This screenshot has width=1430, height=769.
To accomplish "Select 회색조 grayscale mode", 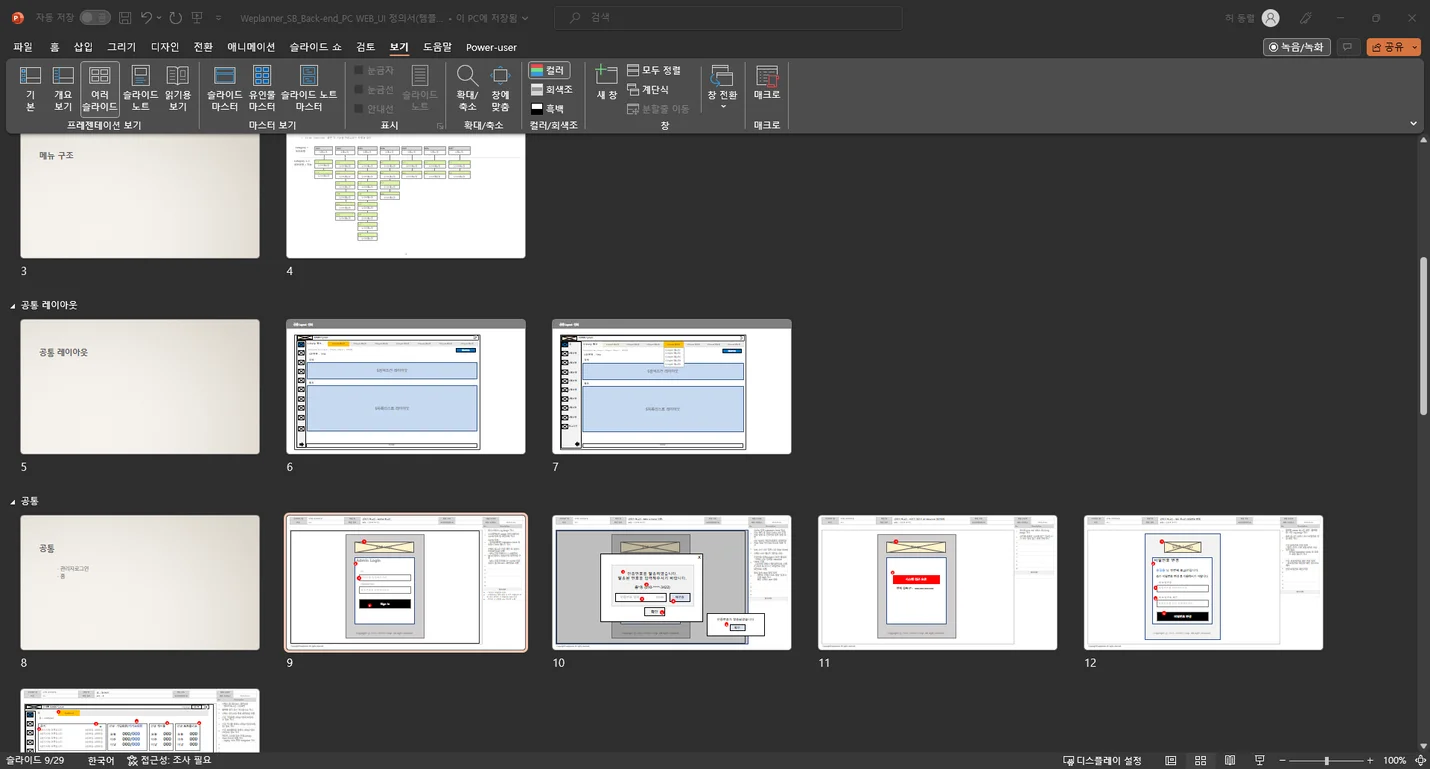I will click(x=551, y=89).
